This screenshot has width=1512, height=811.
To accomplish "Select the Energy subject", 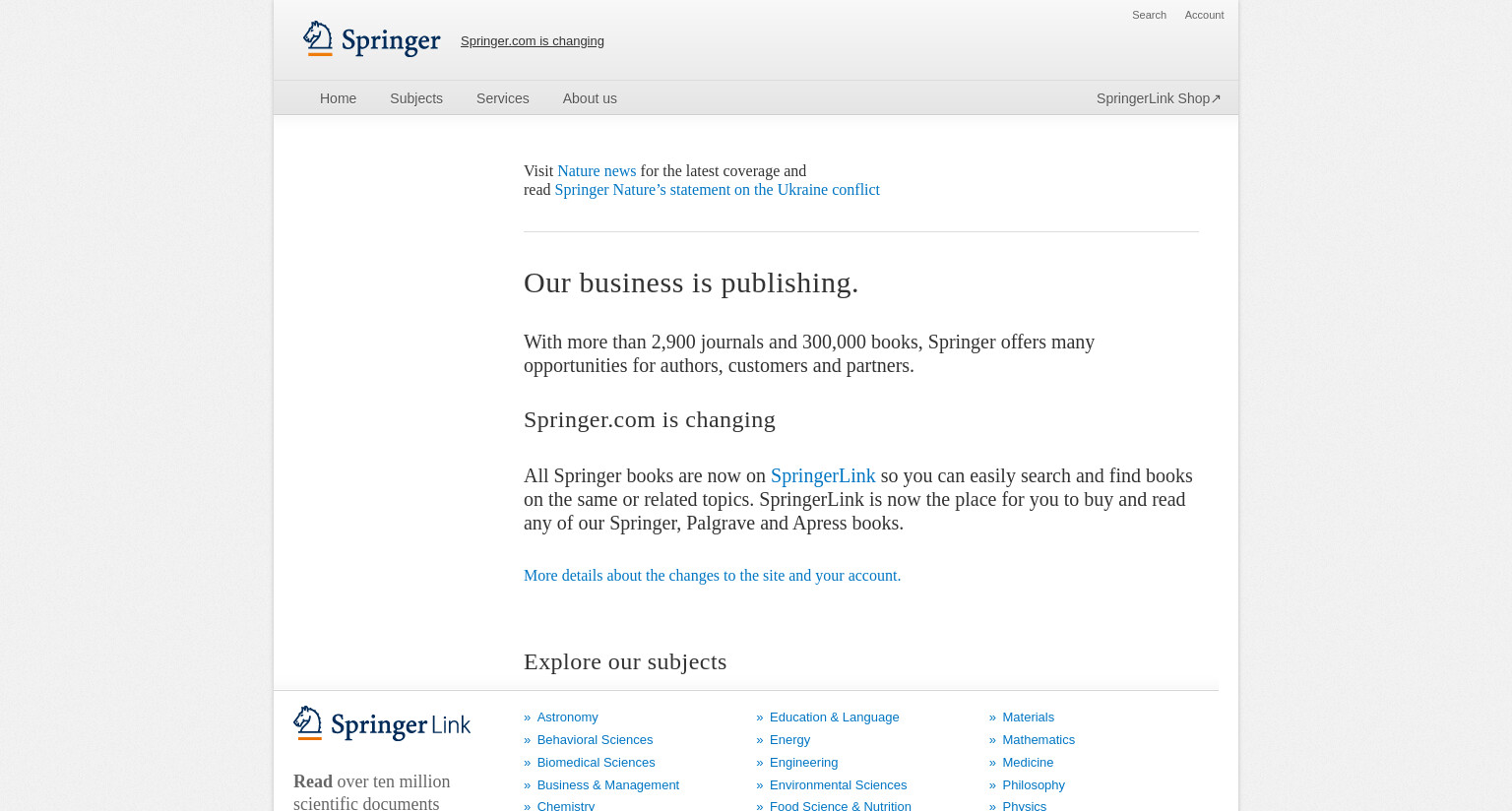I will (789, 739).
